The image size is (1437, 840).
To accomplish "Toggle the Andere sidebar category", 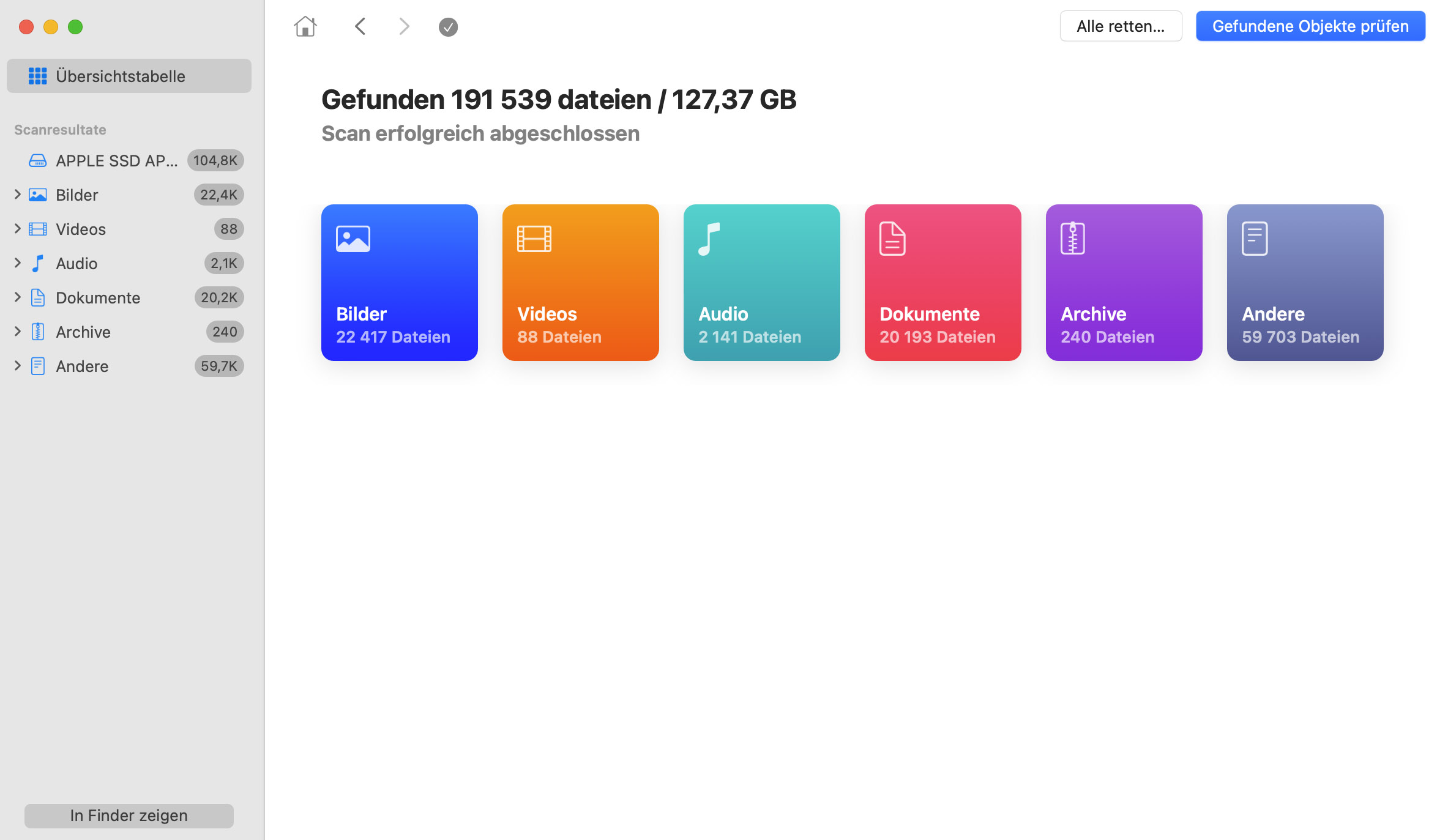I will (x=16, y=365).
